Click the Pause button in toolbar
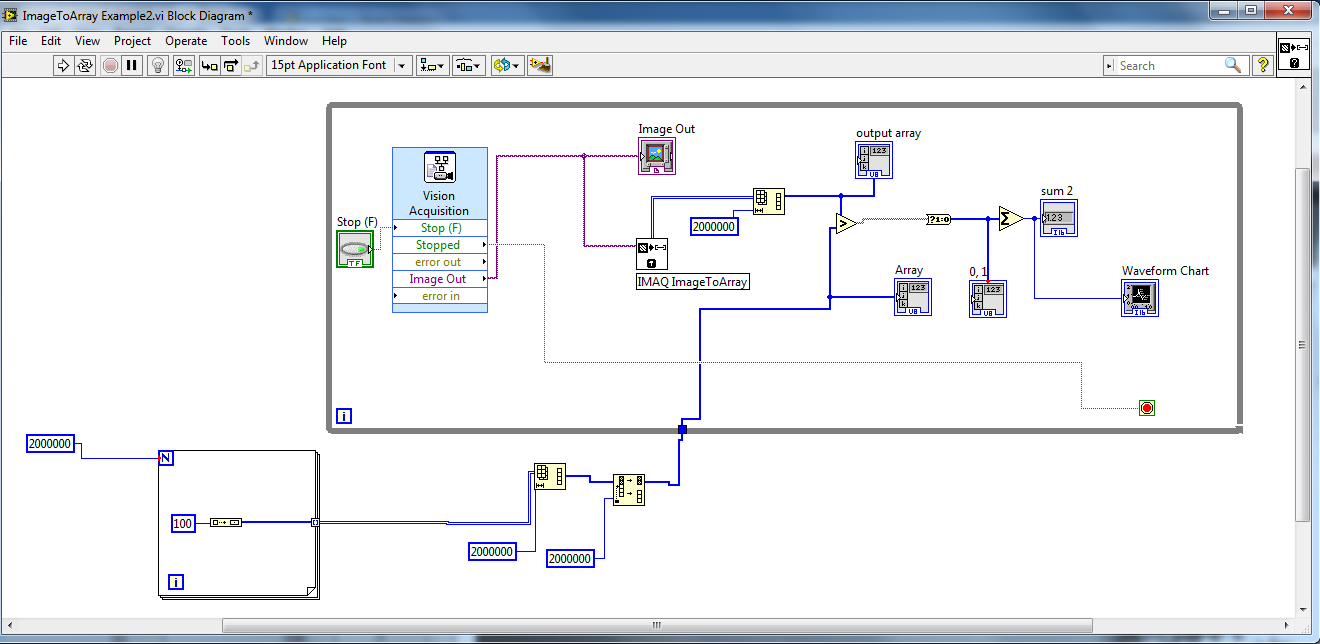 [133, 65]
